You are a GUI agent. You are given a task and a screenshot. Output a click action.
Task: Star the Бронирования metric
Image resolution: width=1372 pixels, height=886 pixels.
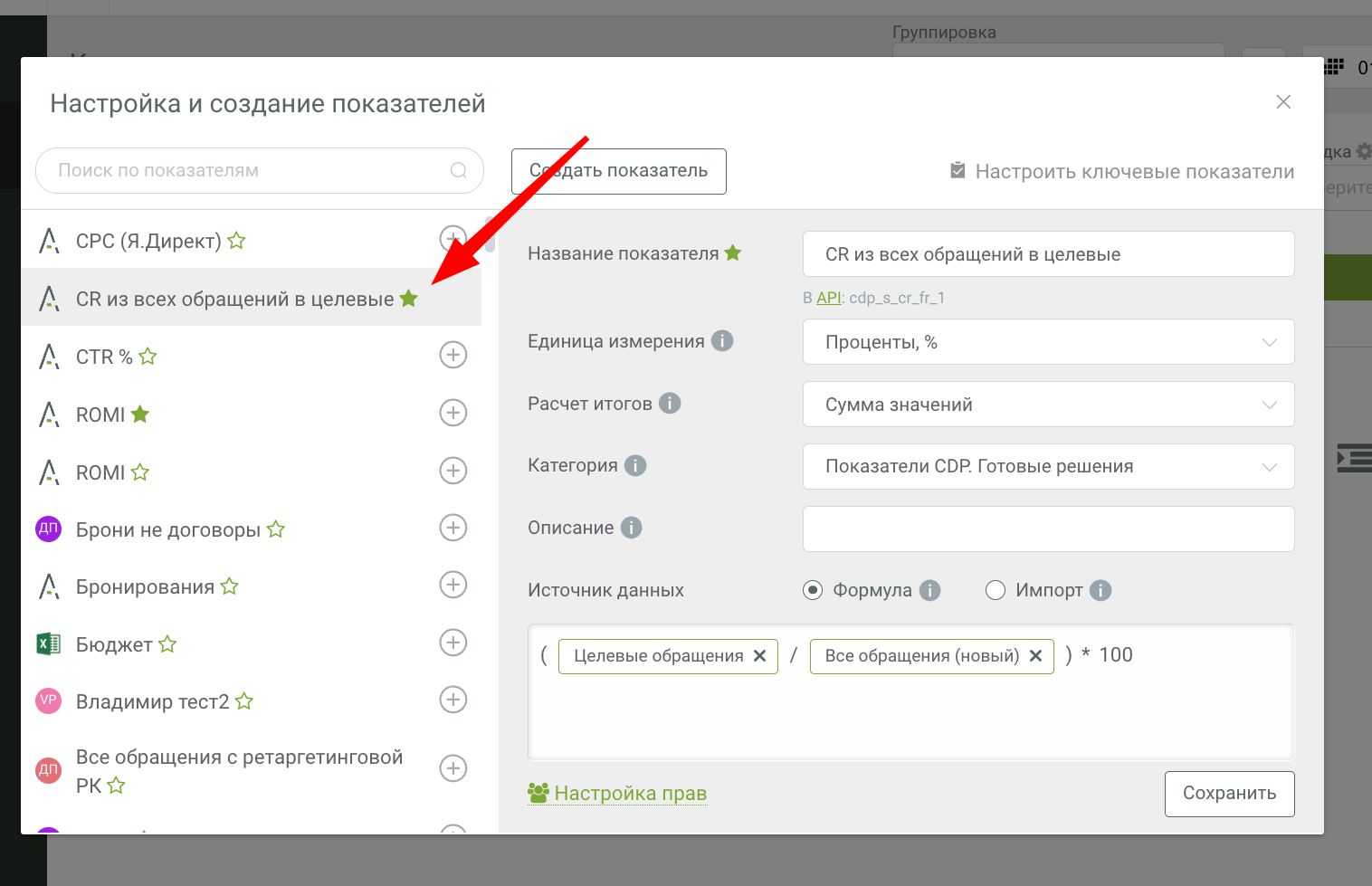coord(230,586)
